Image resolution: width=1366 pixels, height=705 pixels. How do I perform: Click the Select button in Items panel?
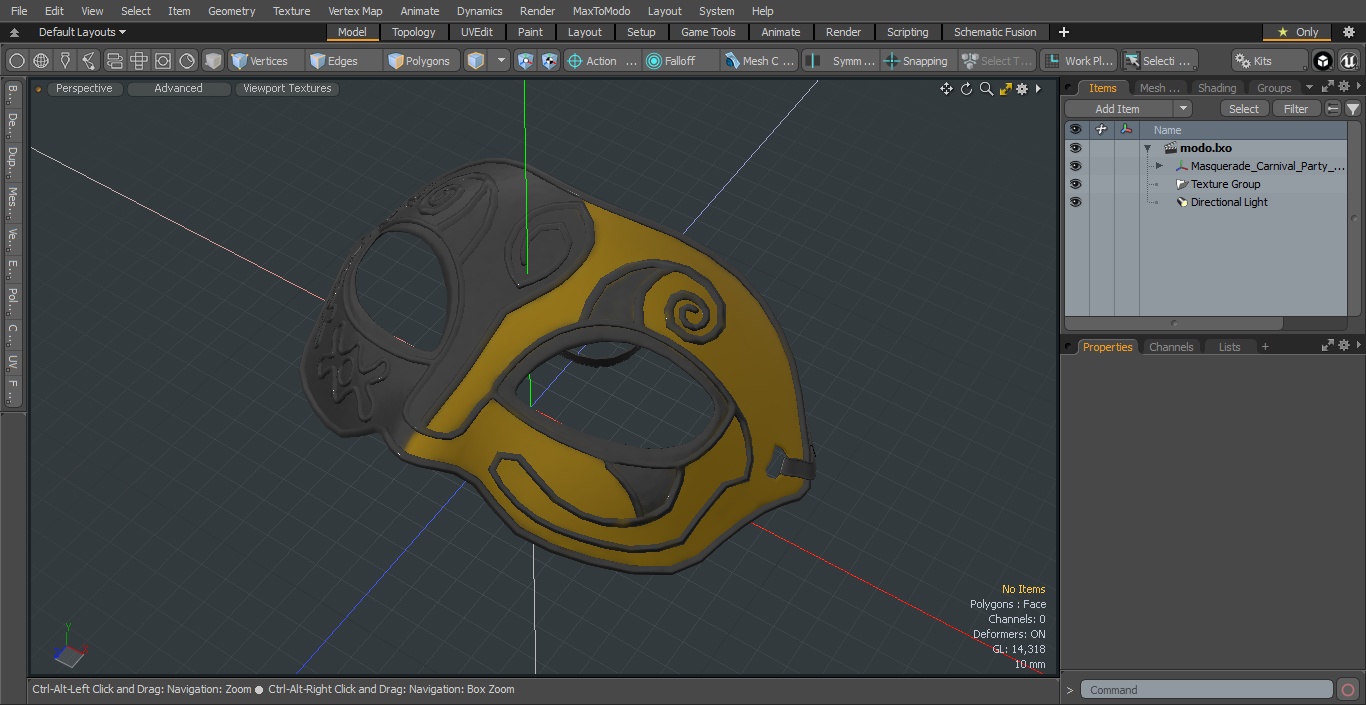pyautogui.click(x=1244, y=109)
